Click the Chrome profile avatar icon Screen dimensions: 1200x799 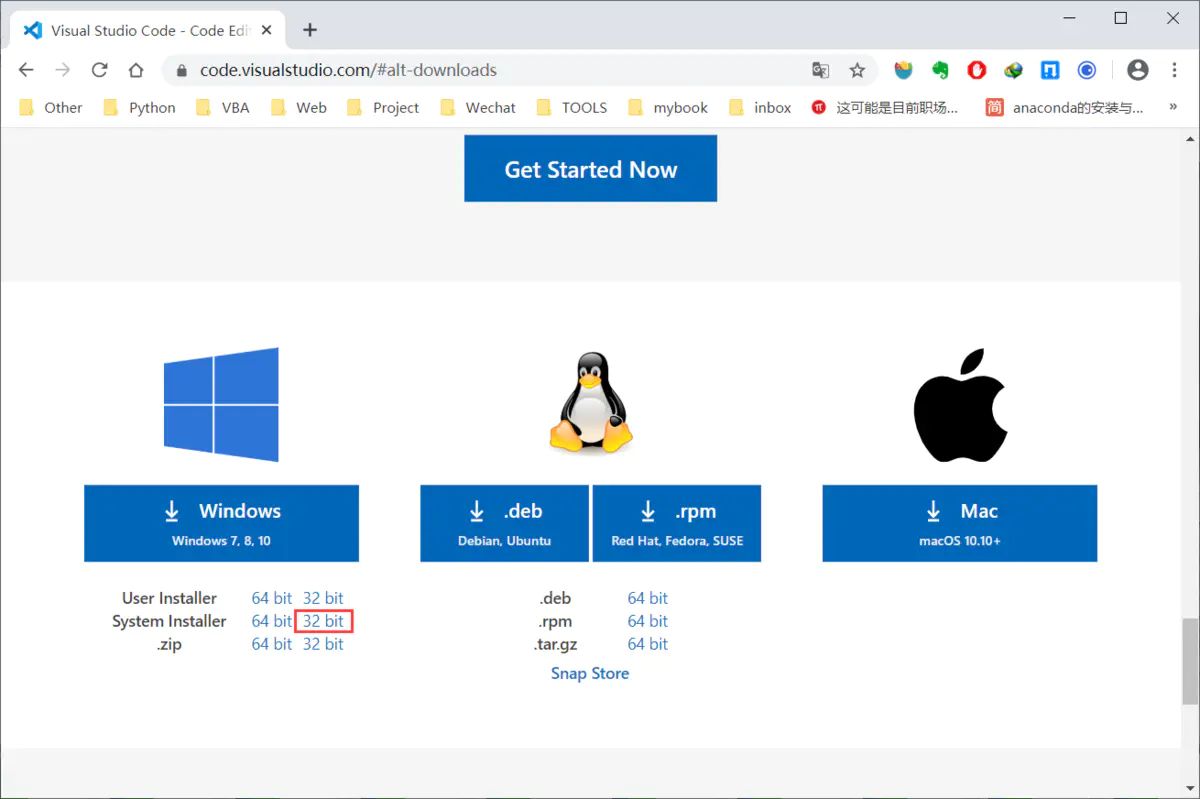click(1138, 70)
